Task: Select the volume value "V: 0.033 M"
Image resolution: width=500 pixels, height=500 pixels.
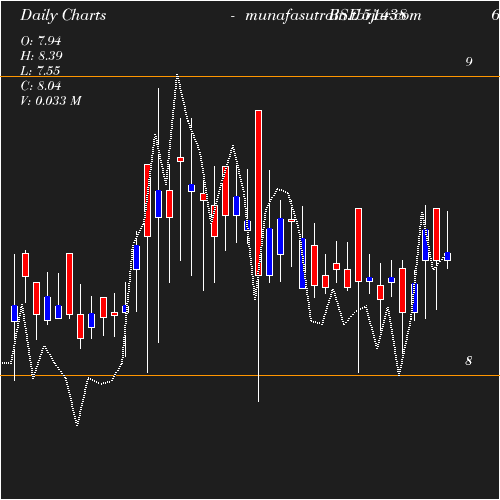Action: click(51, 101)
